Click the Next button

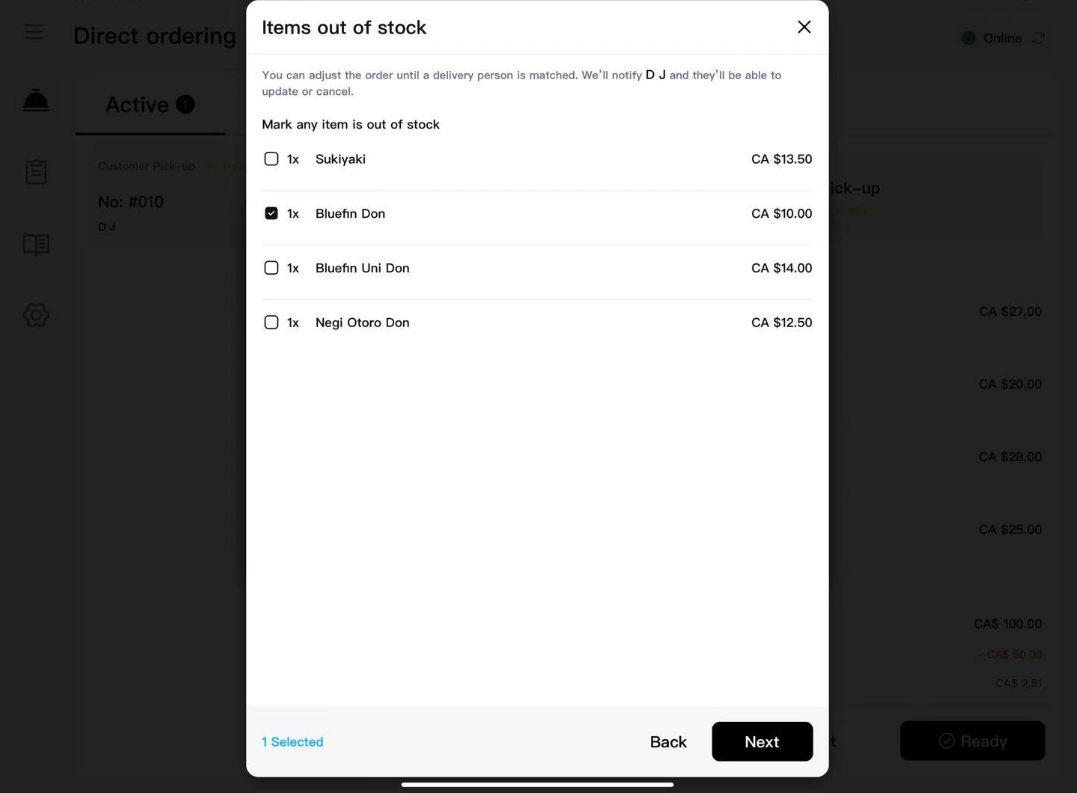point(762,742)
